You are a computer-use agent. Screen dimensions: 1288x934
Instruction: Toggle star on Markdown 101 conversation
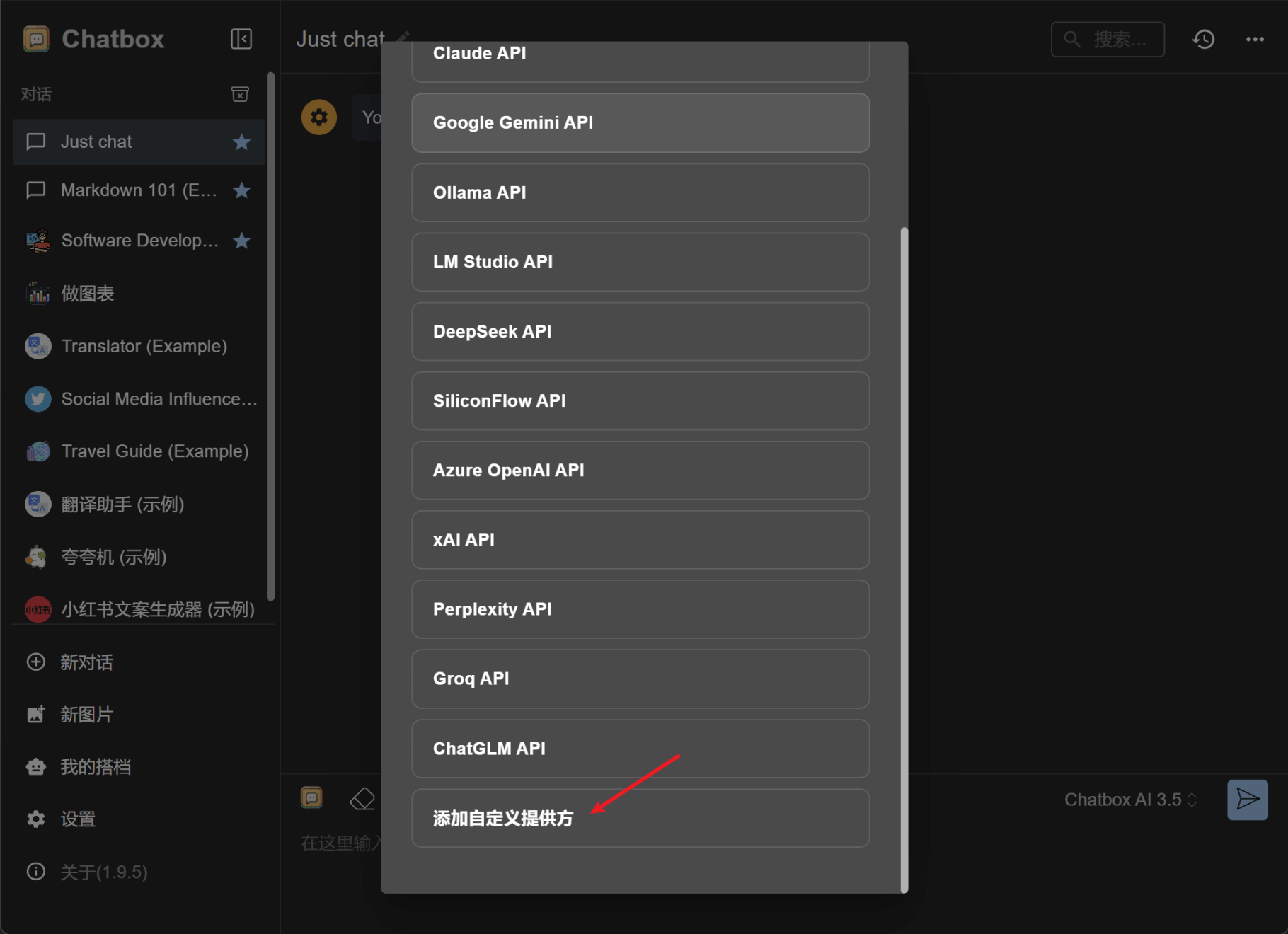(x=242, y=190)
